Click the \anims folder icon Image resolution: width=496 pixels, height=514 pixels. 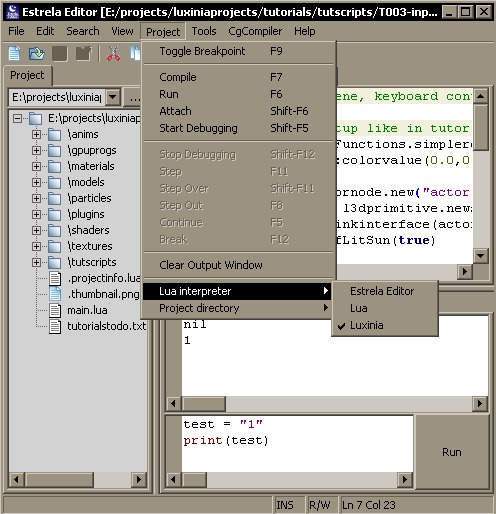[x=54, y=135]
